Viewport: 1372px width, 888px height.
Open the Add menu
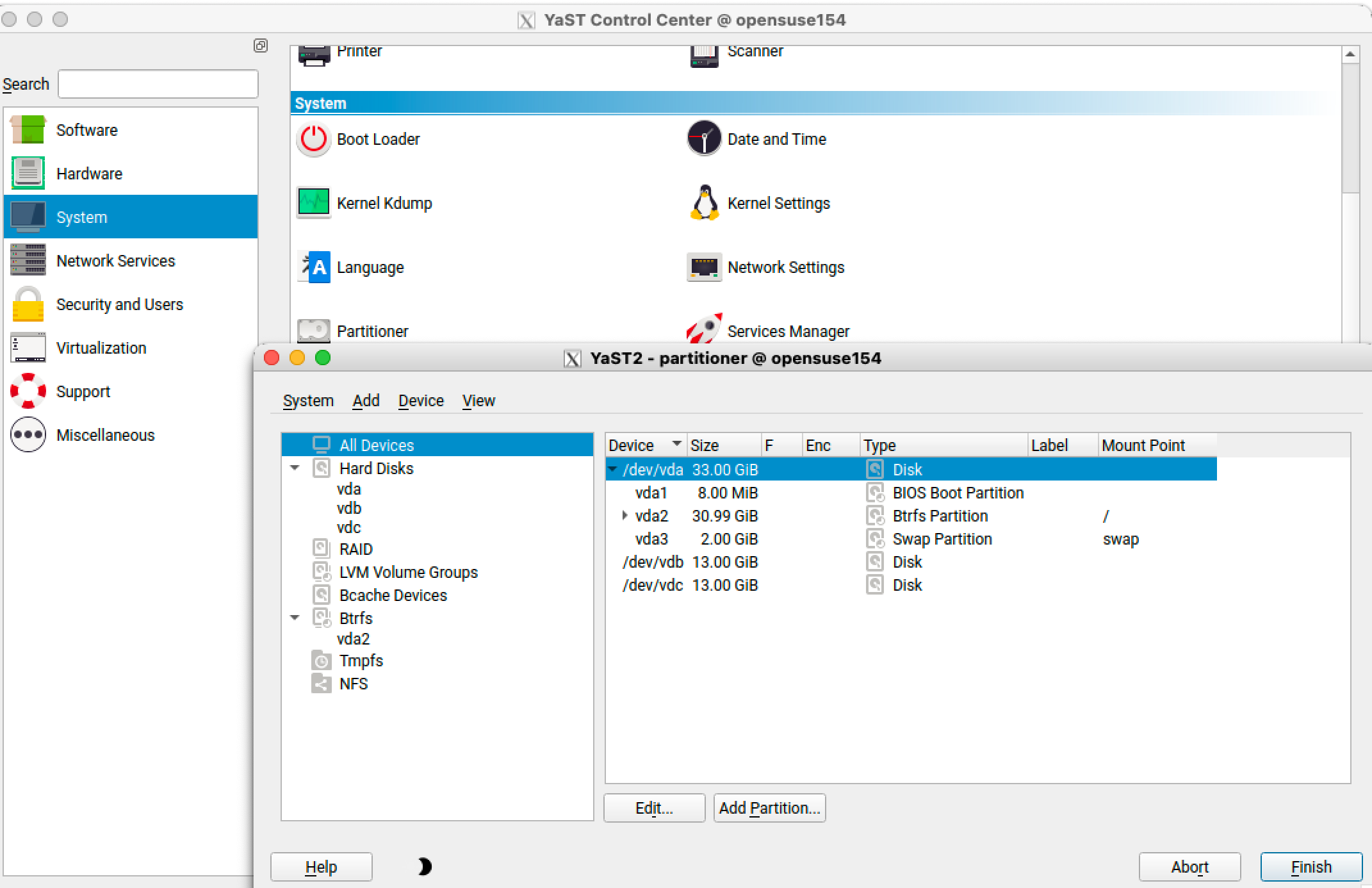pyautogui.click(x=366, y=400)
